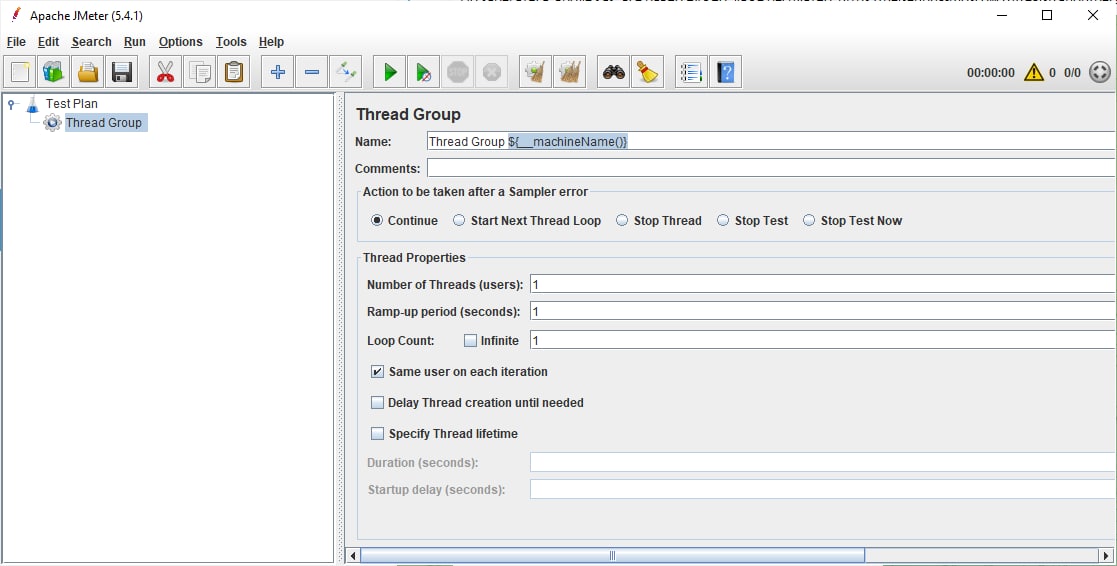Screen dimensions: 1117x566
Task: Open the Function Helper dialog icon
Action: 691,72
